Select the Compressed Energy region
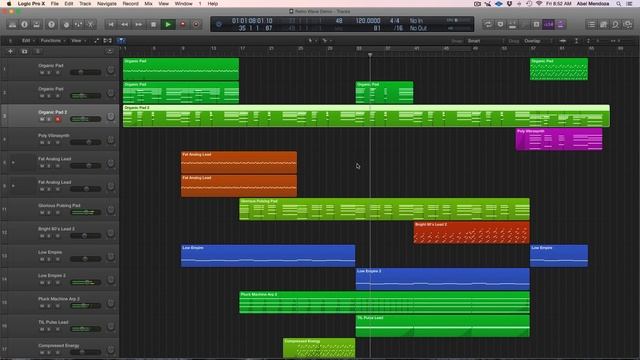 coord(319,348)
